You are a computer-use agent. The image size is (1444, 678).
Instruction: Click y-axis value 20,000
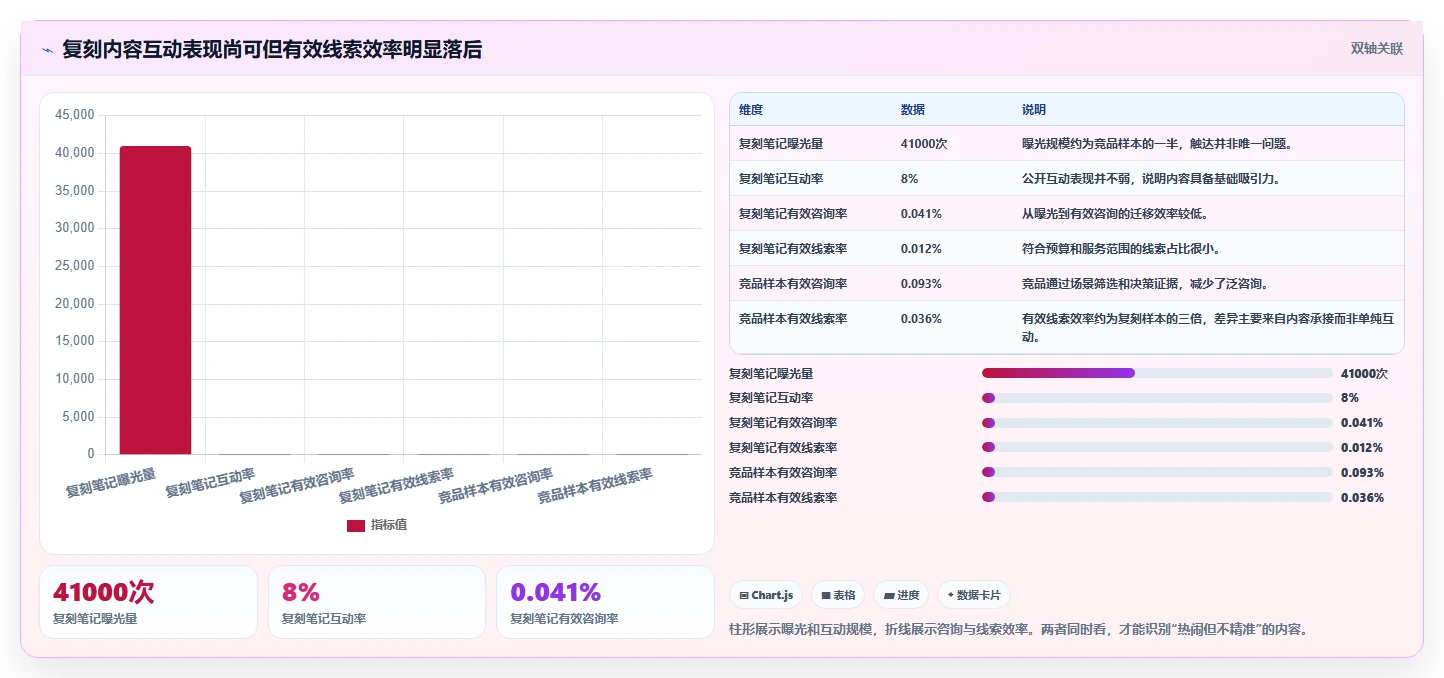coord(74,304)
